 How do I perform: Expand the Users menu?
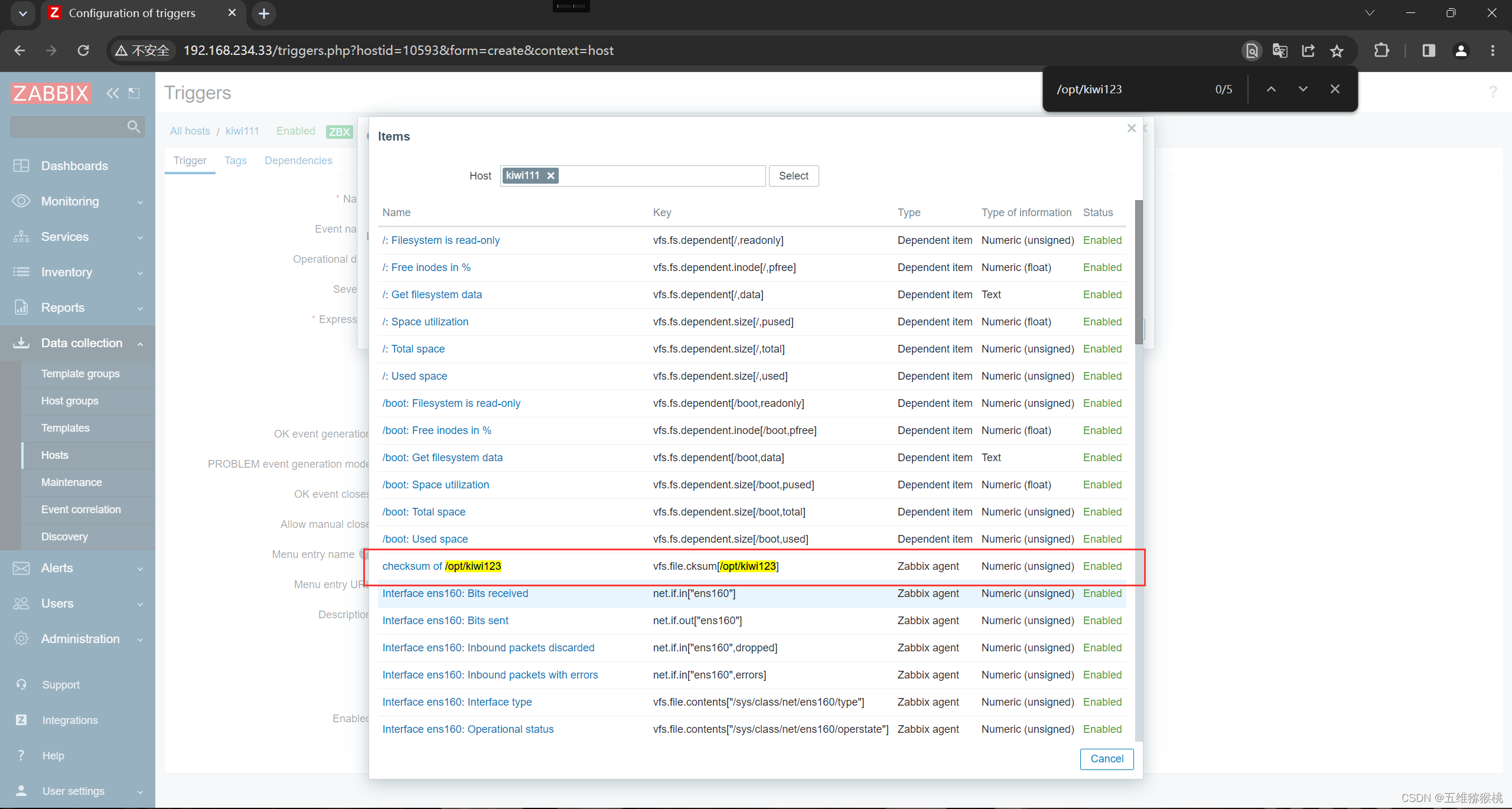77,604
